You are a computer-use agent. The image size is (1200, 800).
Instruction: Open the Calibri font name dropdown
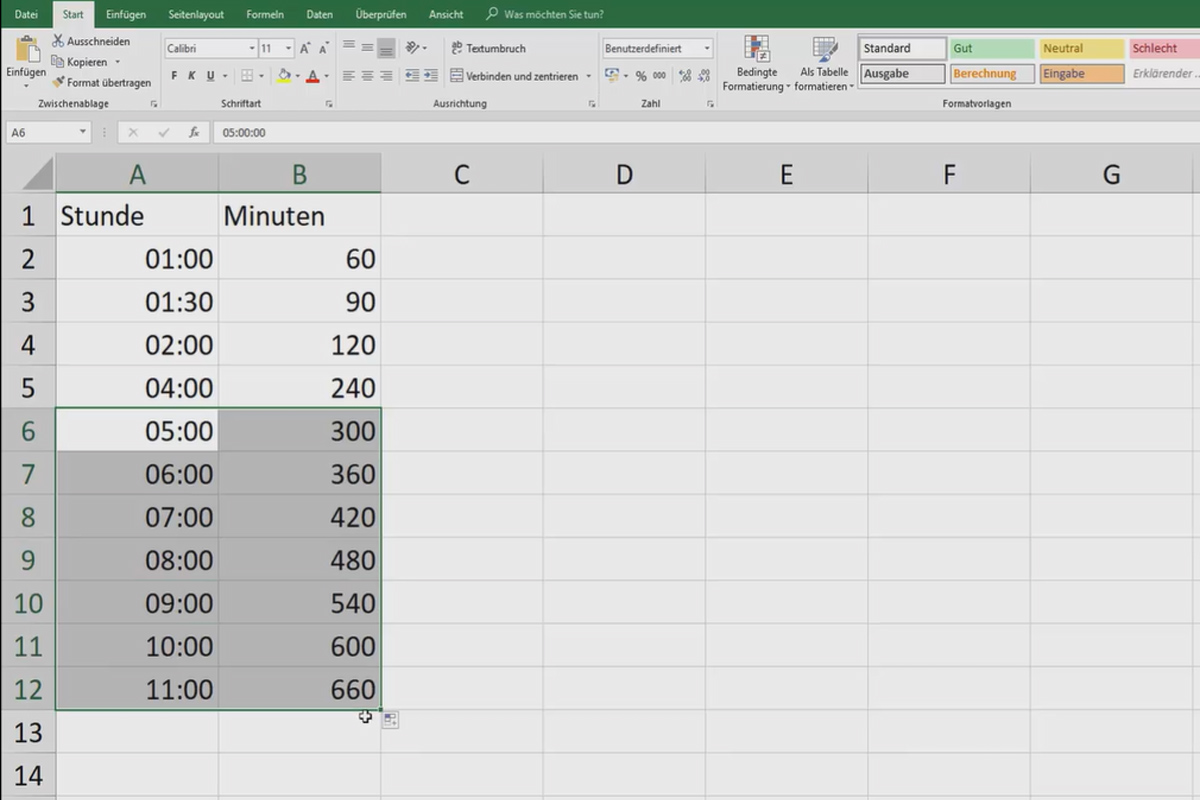251,48
